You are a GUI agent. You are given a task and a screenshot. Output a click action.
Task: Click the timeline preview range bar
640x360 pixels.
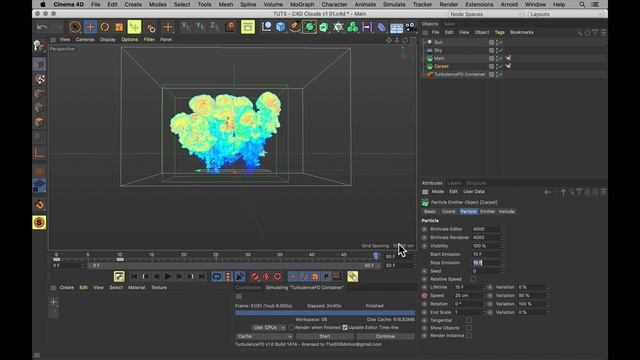234,265
